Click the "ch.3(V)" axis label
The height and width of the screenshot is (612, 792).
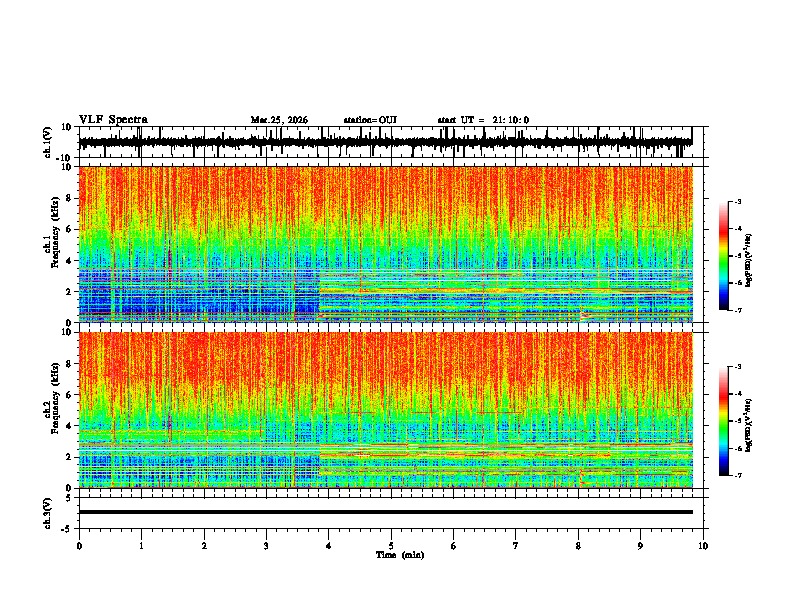tap(48, 513)
